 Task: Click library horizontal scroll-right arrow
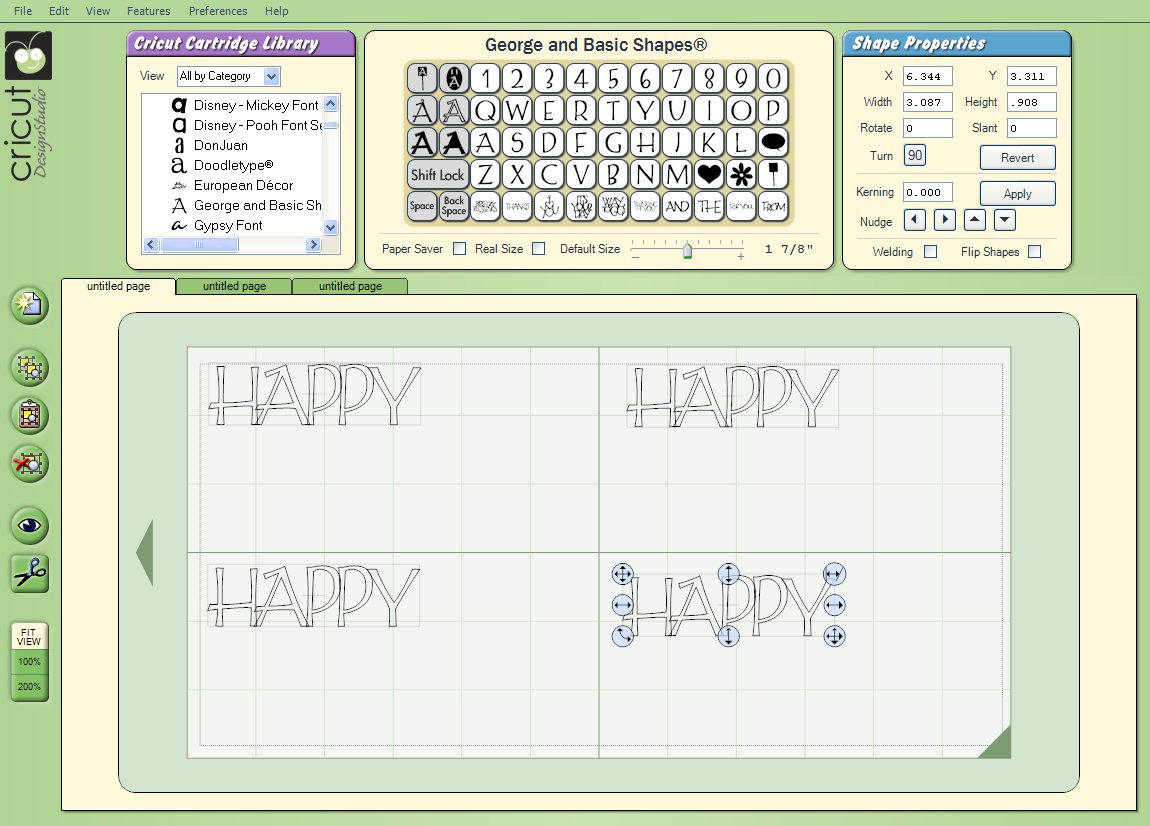[313, 245]
